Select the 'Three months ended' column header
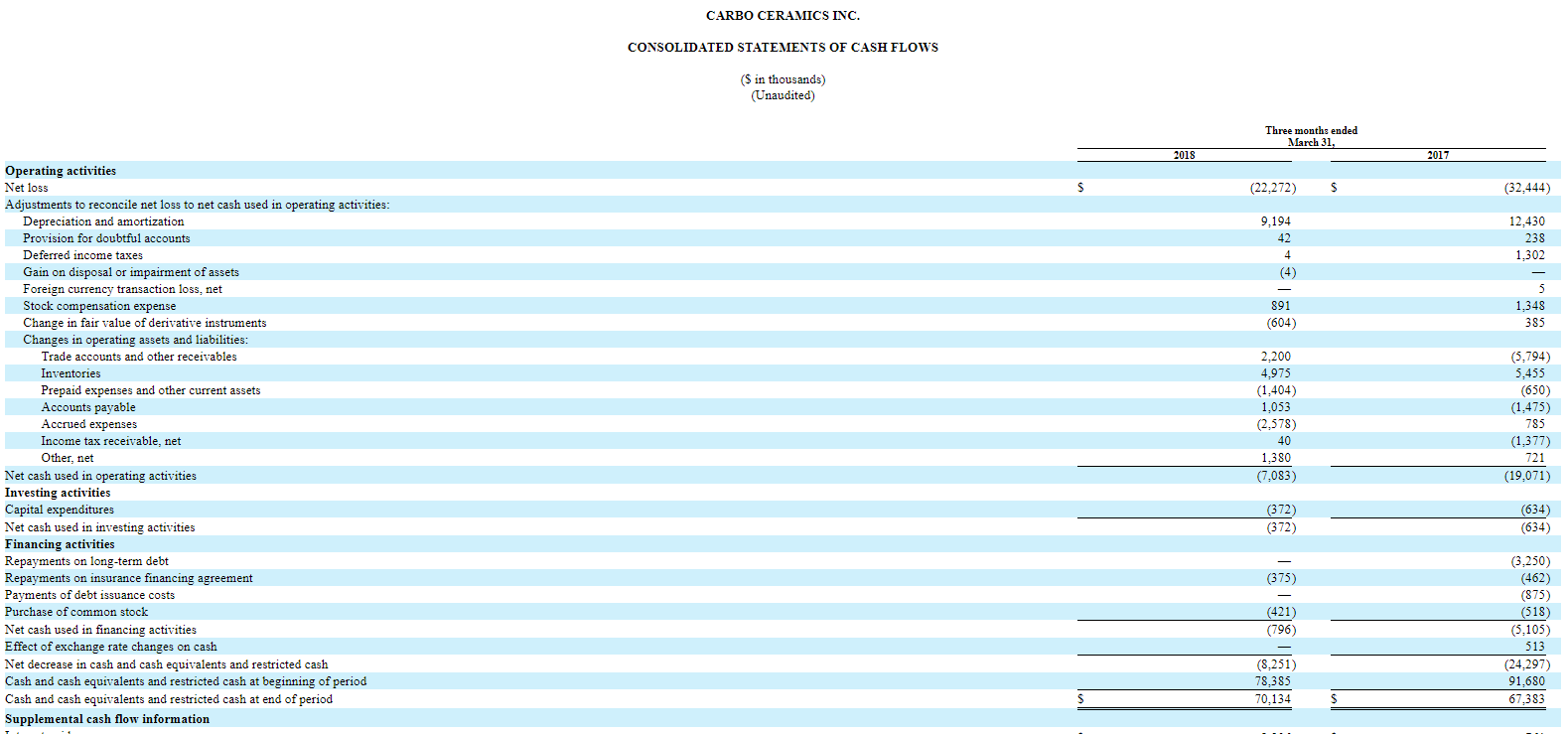1568x734 pixels. (1311, 130)
